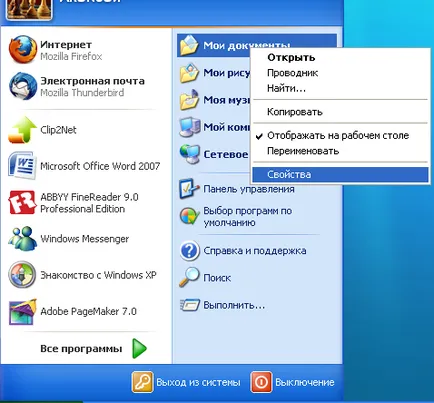Launch the Adobe PageMaker 7.0 icon

point(22,312)
